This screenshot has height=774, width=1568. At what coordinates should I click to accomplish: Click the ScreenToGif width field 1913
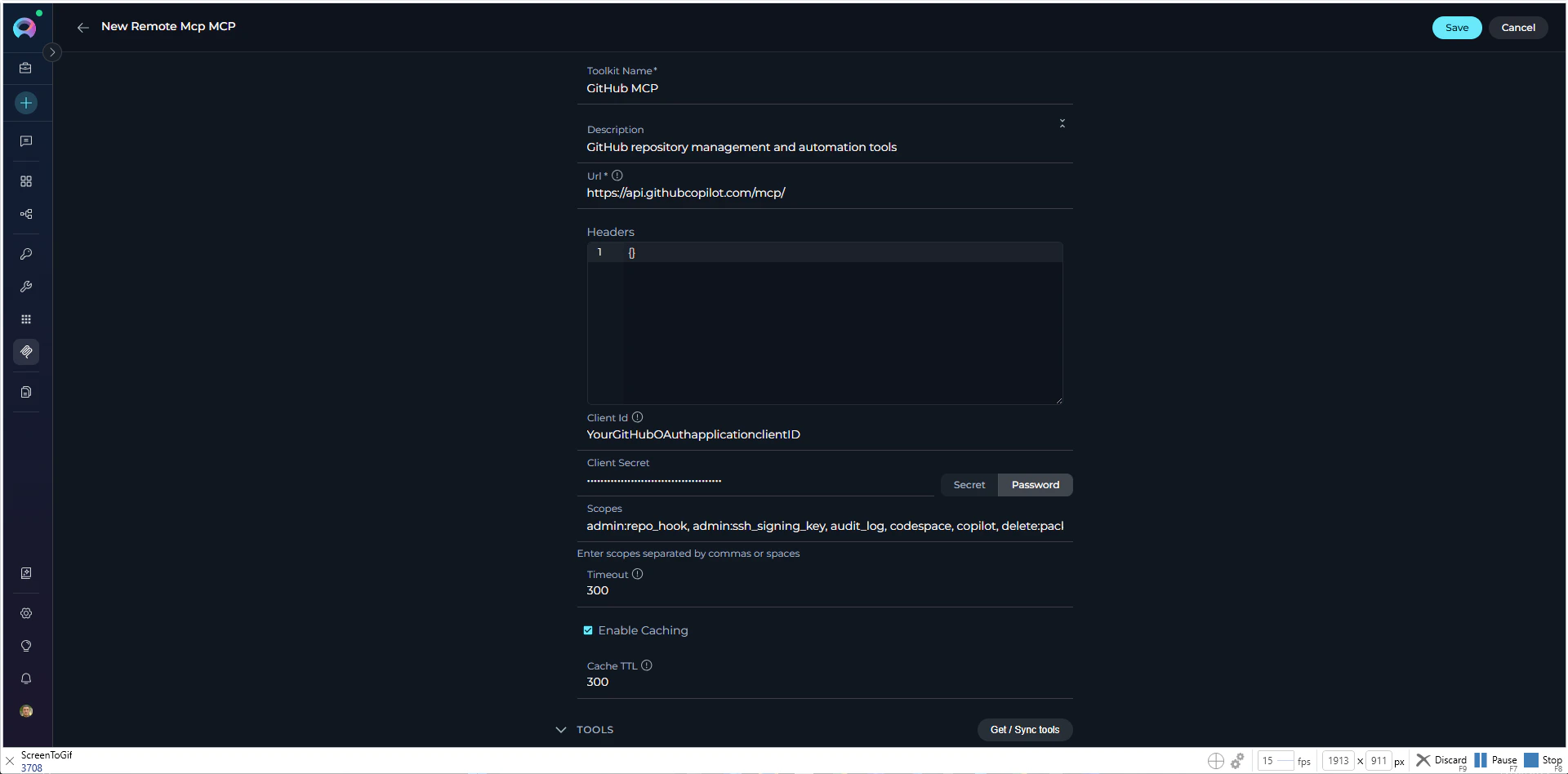1338,760
